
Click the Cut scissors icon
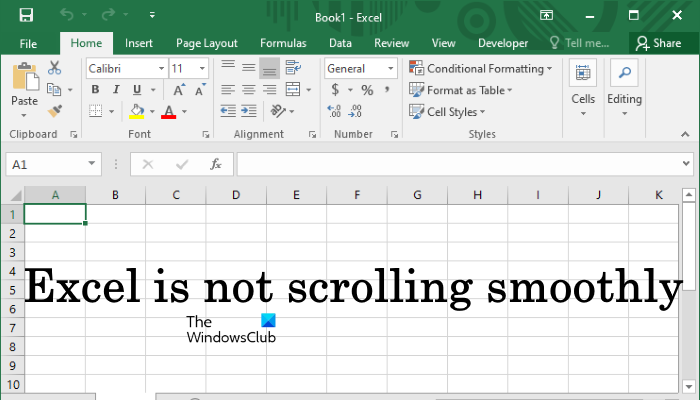pos(54,68)
